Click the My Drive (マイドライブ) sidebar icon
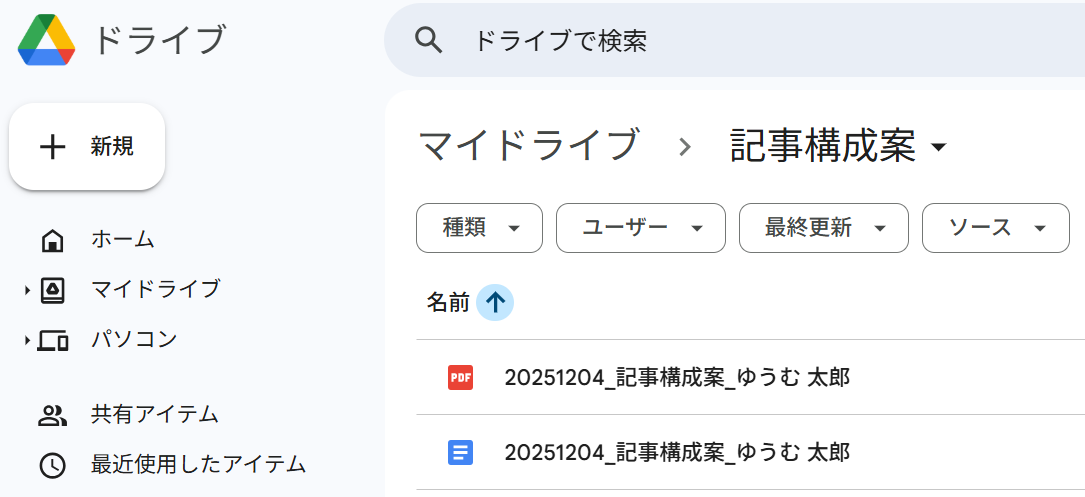The height and width of the screenshot is (497, 1085). pyautogui.click(x=53, y=290)
